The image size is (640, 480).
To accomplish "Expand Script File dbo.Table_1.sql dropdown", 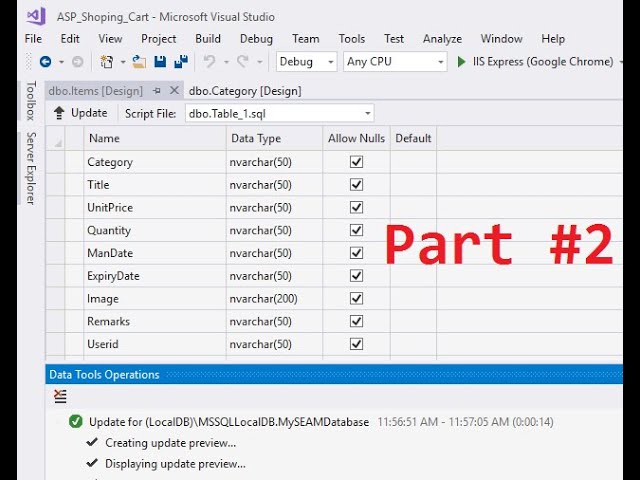I will pyautogui.click(x=367, y=113).
